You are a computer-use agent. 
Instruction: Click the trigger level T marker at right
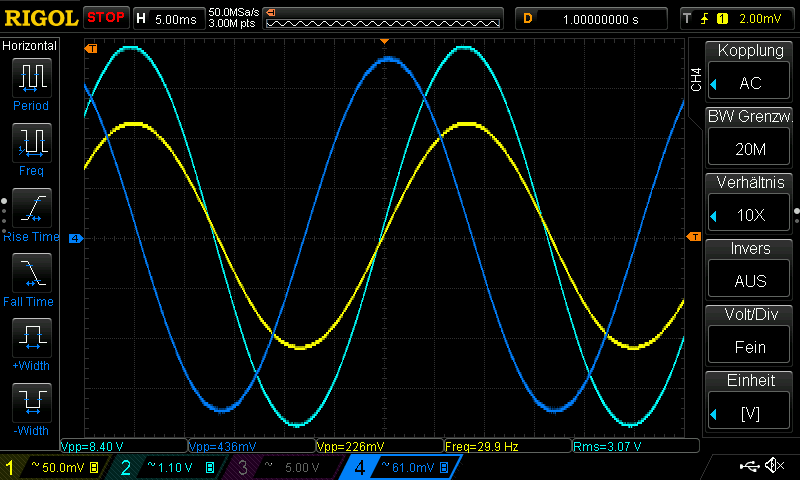pyautogui.click(x=694, y=237)
